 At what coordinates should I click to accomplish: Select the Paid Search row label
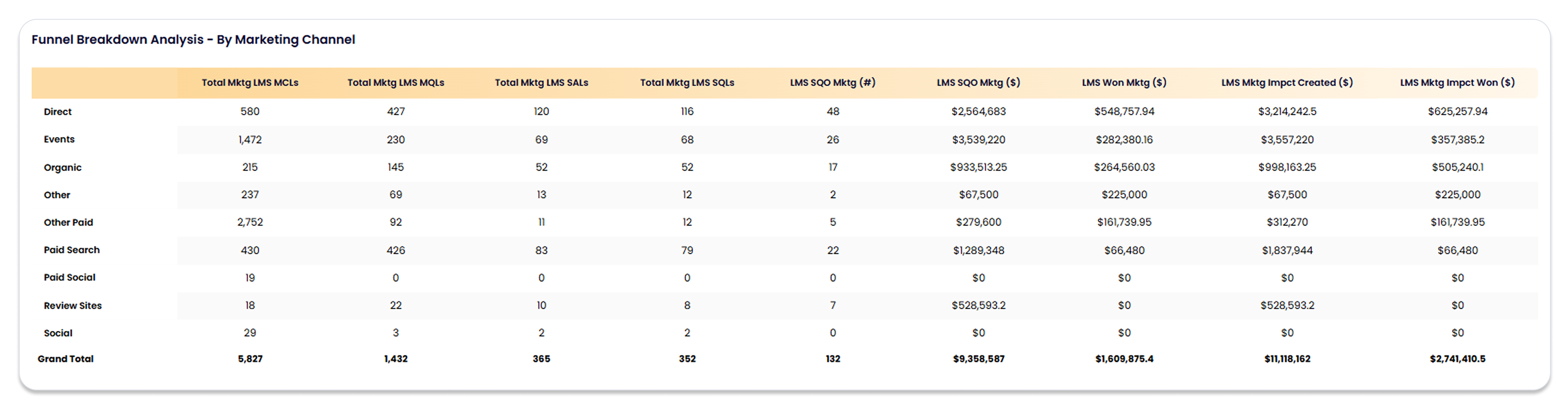pyautogui.click(x=72, y=250)
